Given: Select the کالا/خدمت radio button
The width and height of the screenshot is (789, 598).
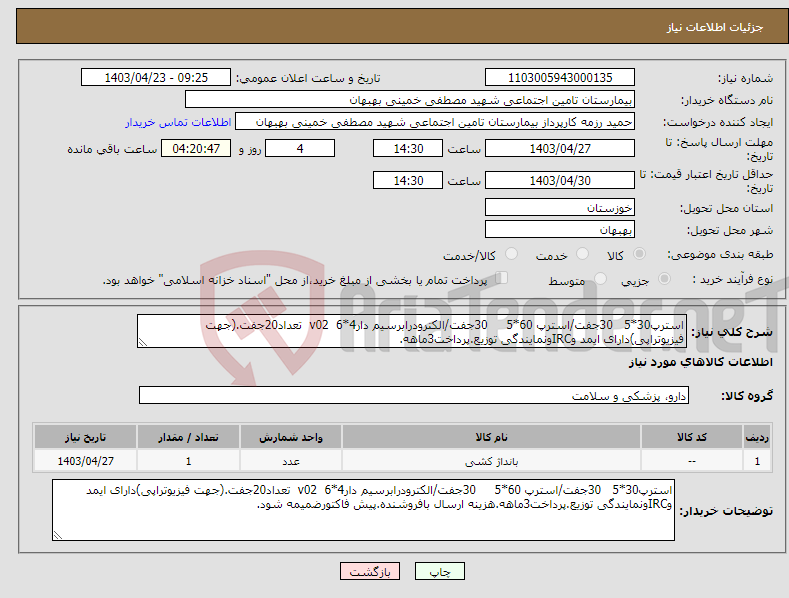Looking at the screenshot, I should click(511, 254).
